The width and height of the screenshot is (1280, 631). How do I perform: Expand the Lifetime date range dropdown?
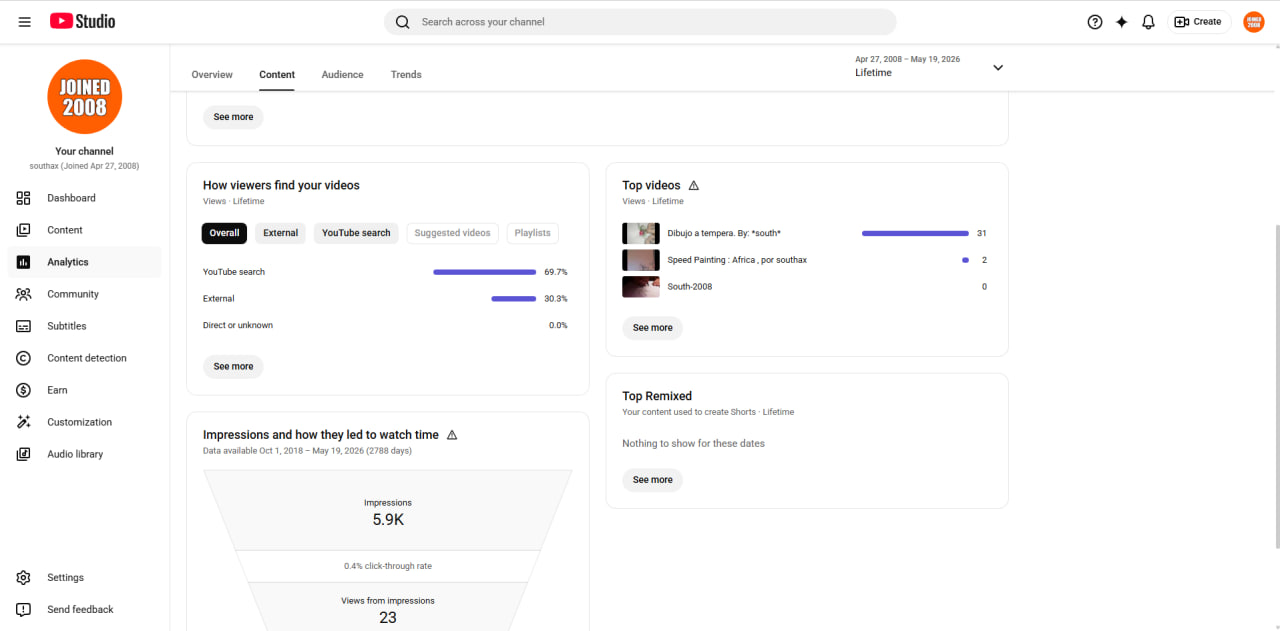(x=997, y=68)
